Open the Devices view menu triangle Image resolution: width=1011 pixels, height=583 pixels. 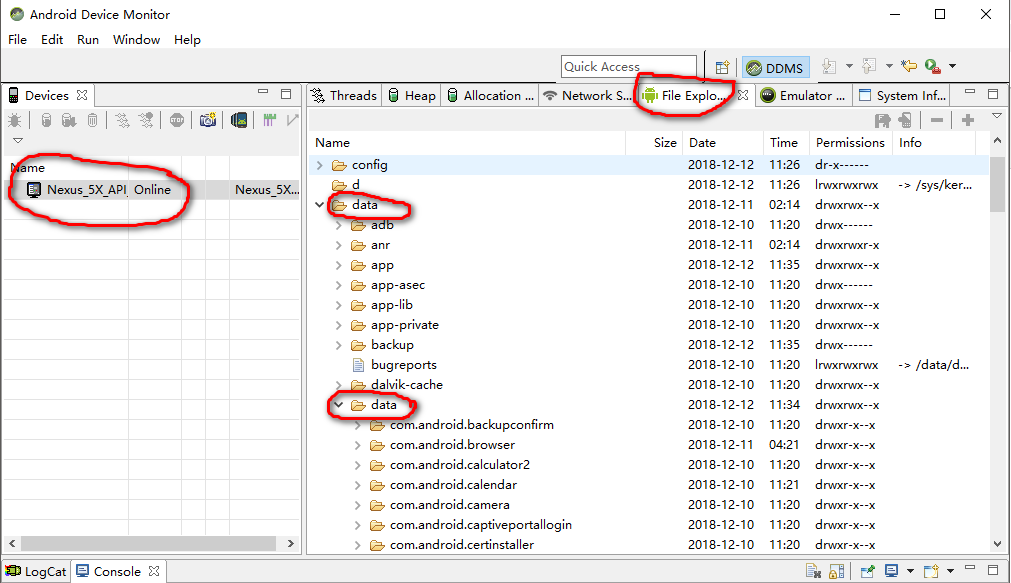click(18, 140)
